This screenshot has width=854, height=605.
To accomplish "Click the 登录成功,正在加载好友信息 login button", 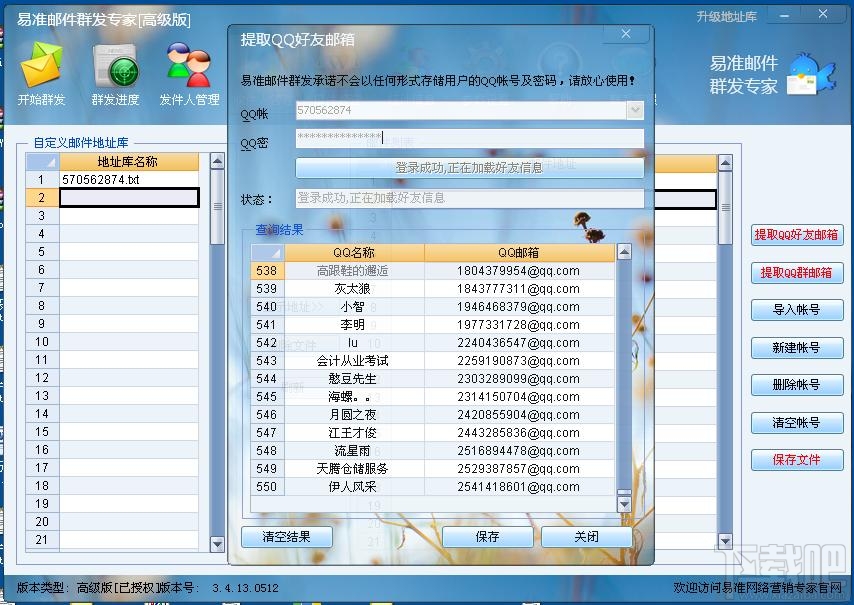I will click(469, 168).
